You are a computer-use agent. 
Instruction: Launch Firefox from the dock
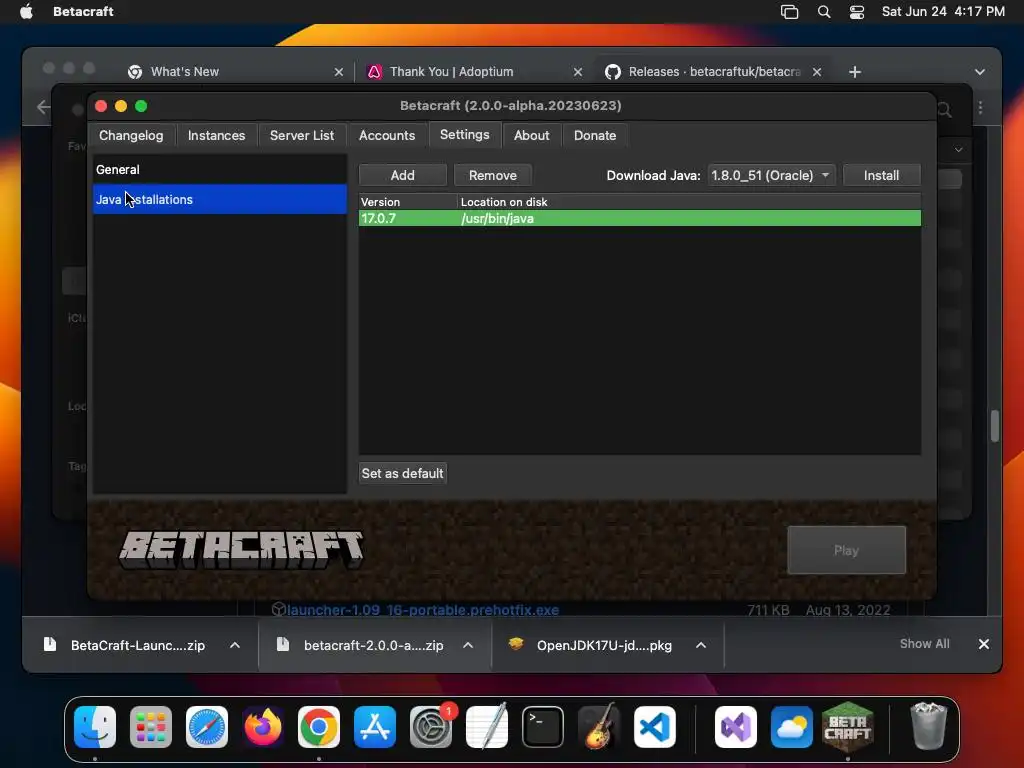[263, 727]
